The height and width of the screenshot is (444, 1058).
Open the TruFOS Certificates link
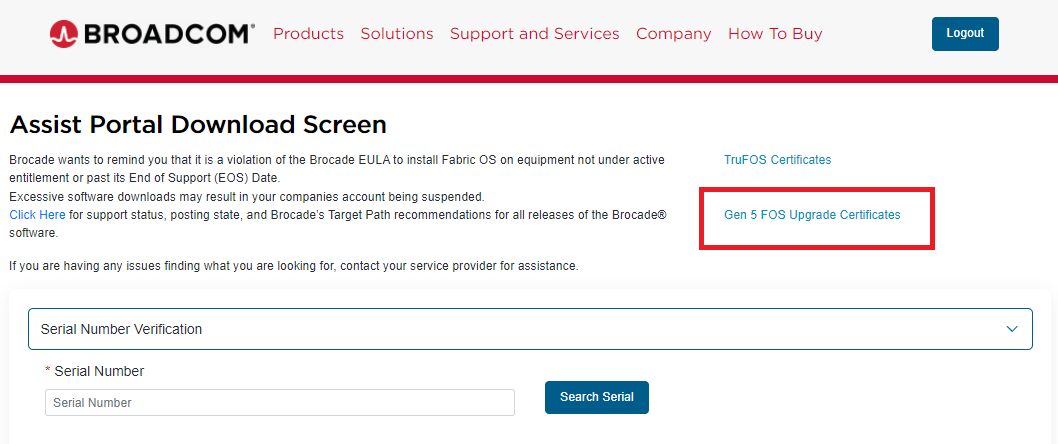[777, 160]
